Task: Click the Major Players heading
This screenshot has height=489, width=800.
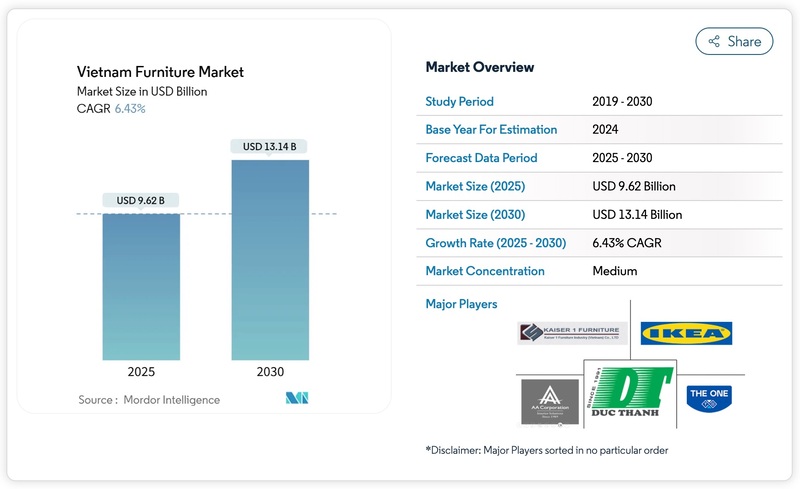Action: tap(461, 304)
